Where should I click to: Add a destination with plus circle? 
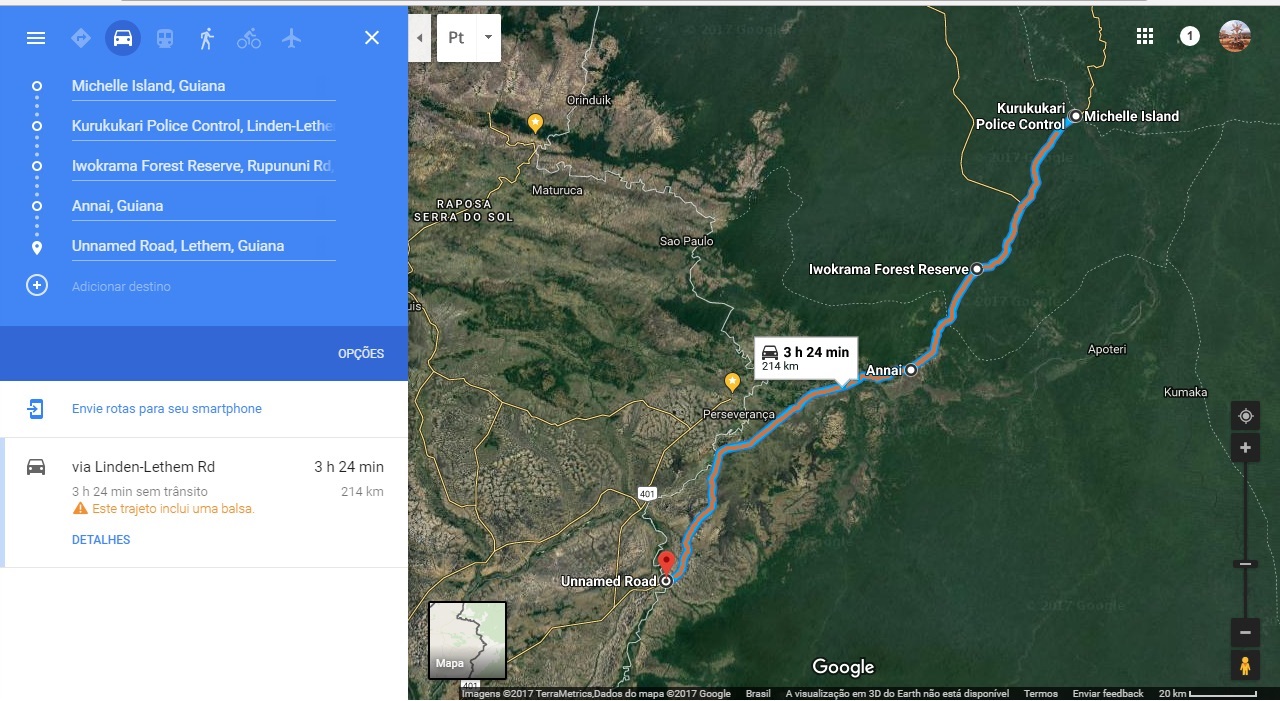37,286
